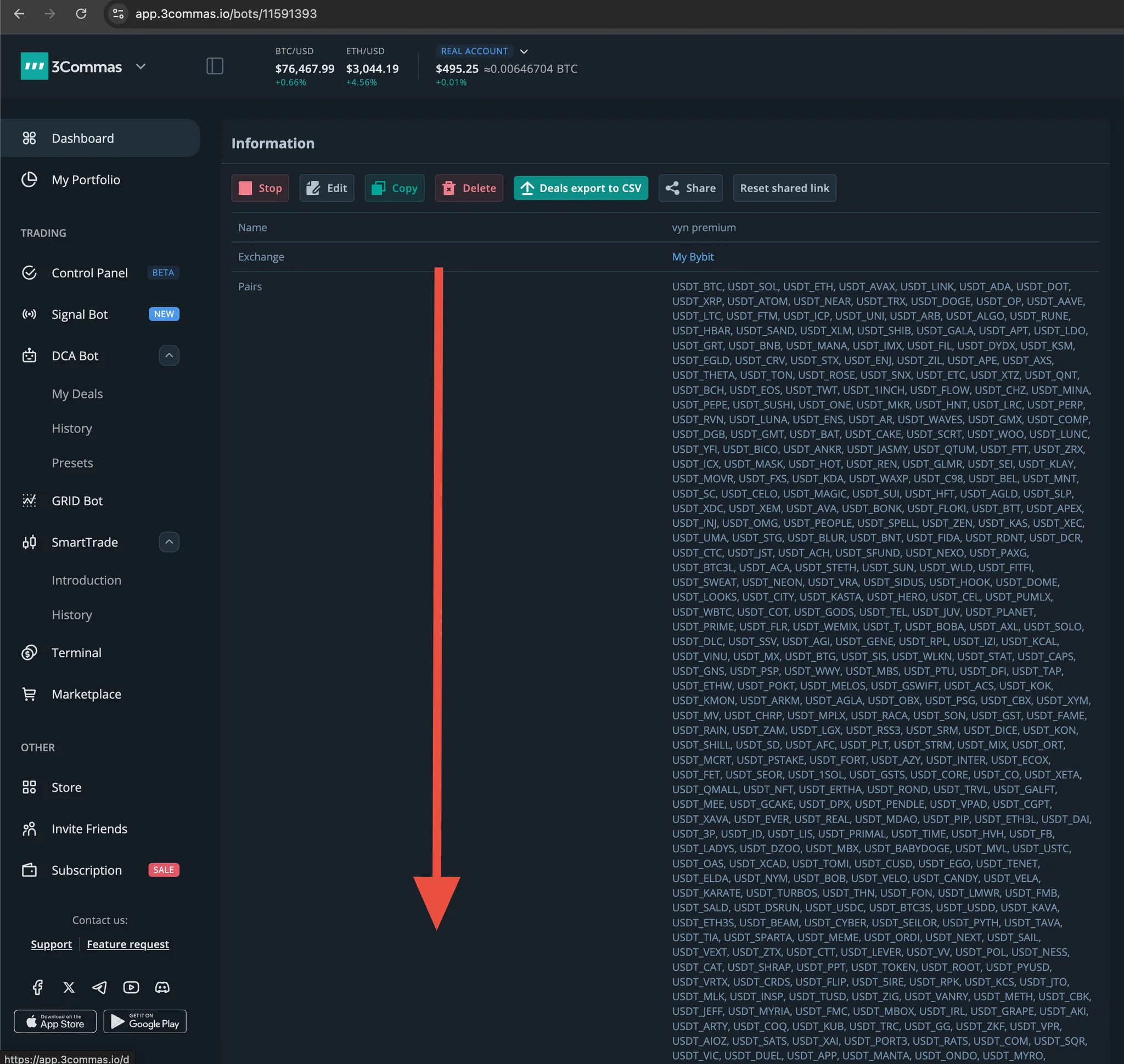Open the Discord social icon
1124x1064 pixels.
(x=162, y=987)
